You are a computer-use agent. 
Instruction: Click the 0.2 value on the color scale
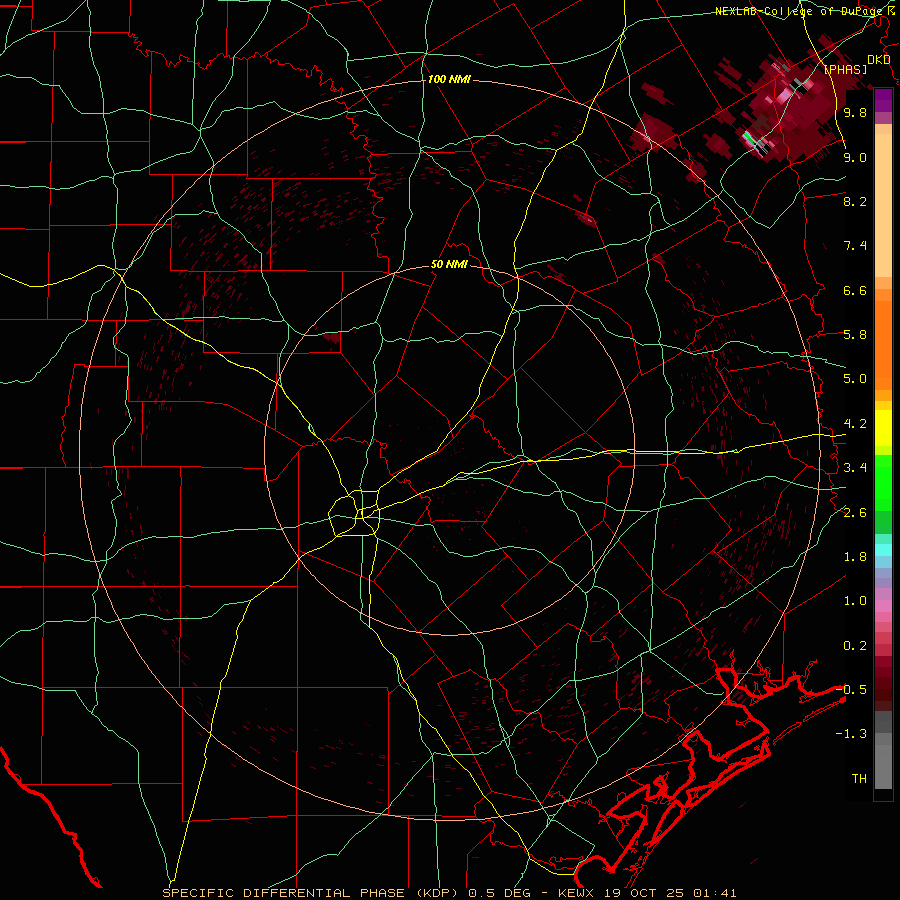(855, 646)
